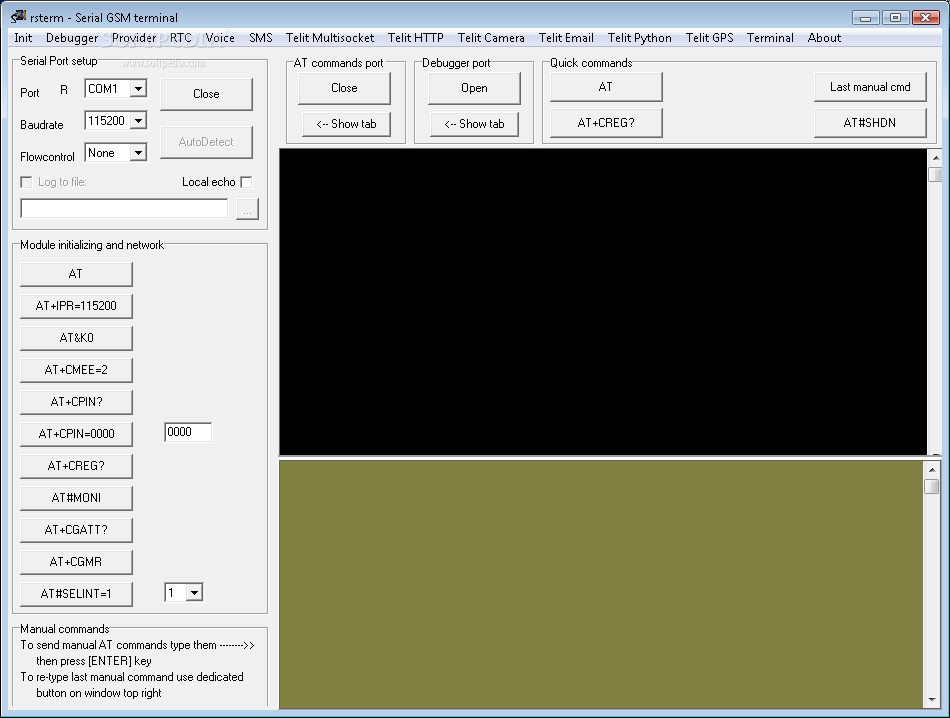Switch to Telit Multisocket tab
Screen dimensions: 950x718
330,38
